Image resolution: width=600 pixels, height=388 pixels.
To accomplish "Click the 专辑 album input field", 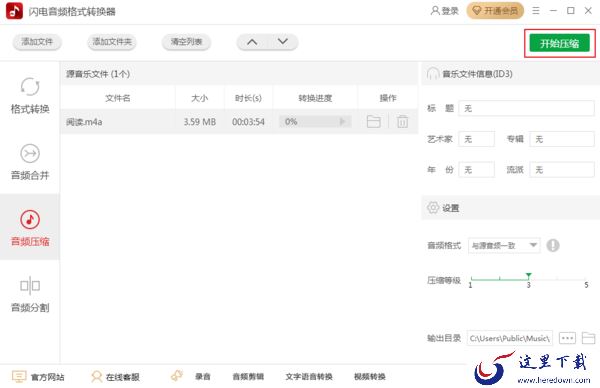I will (562, 139).
